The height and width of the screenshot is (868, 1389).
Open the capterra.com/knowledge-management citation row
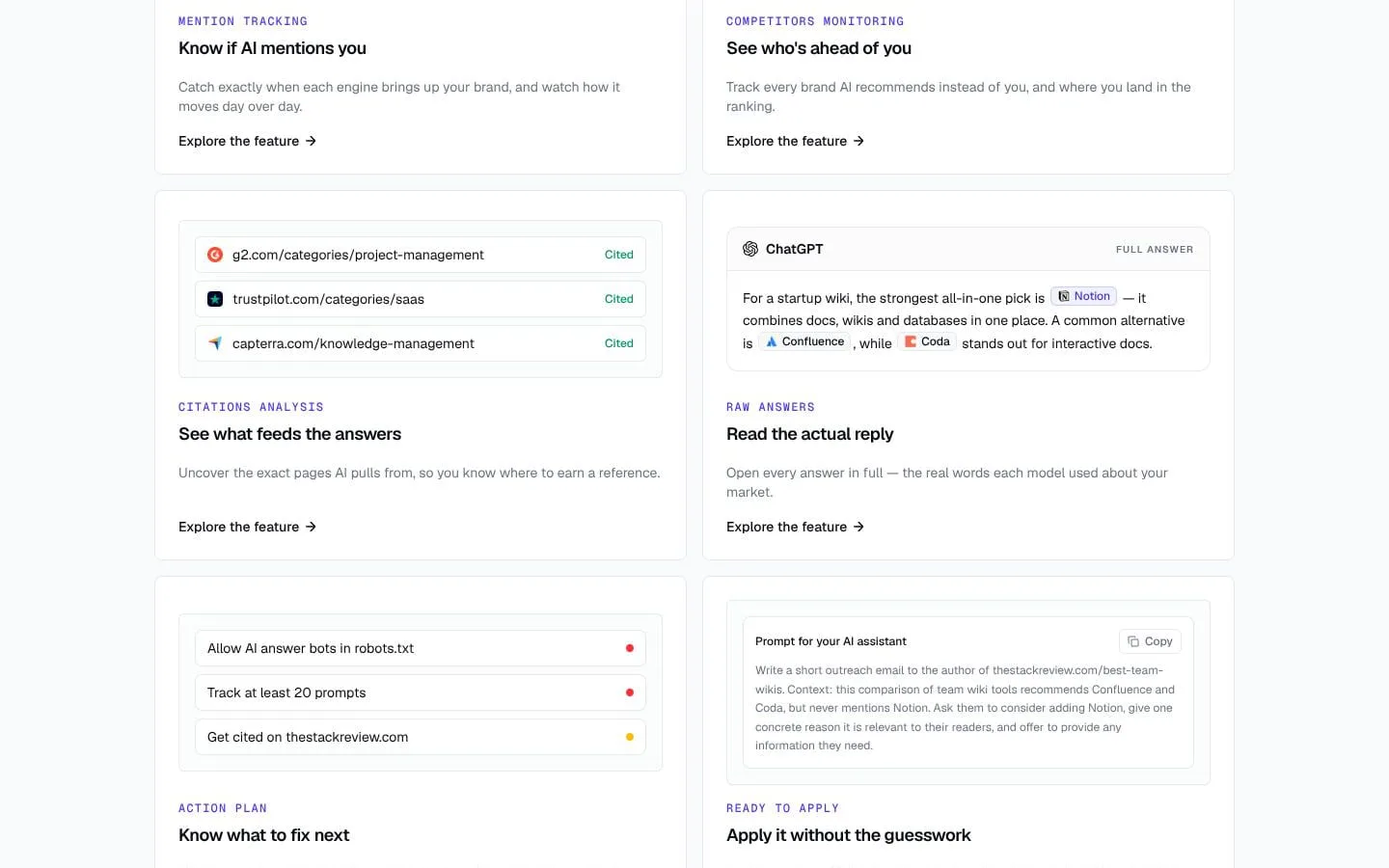pyautogui.click(x=421, y=343)
